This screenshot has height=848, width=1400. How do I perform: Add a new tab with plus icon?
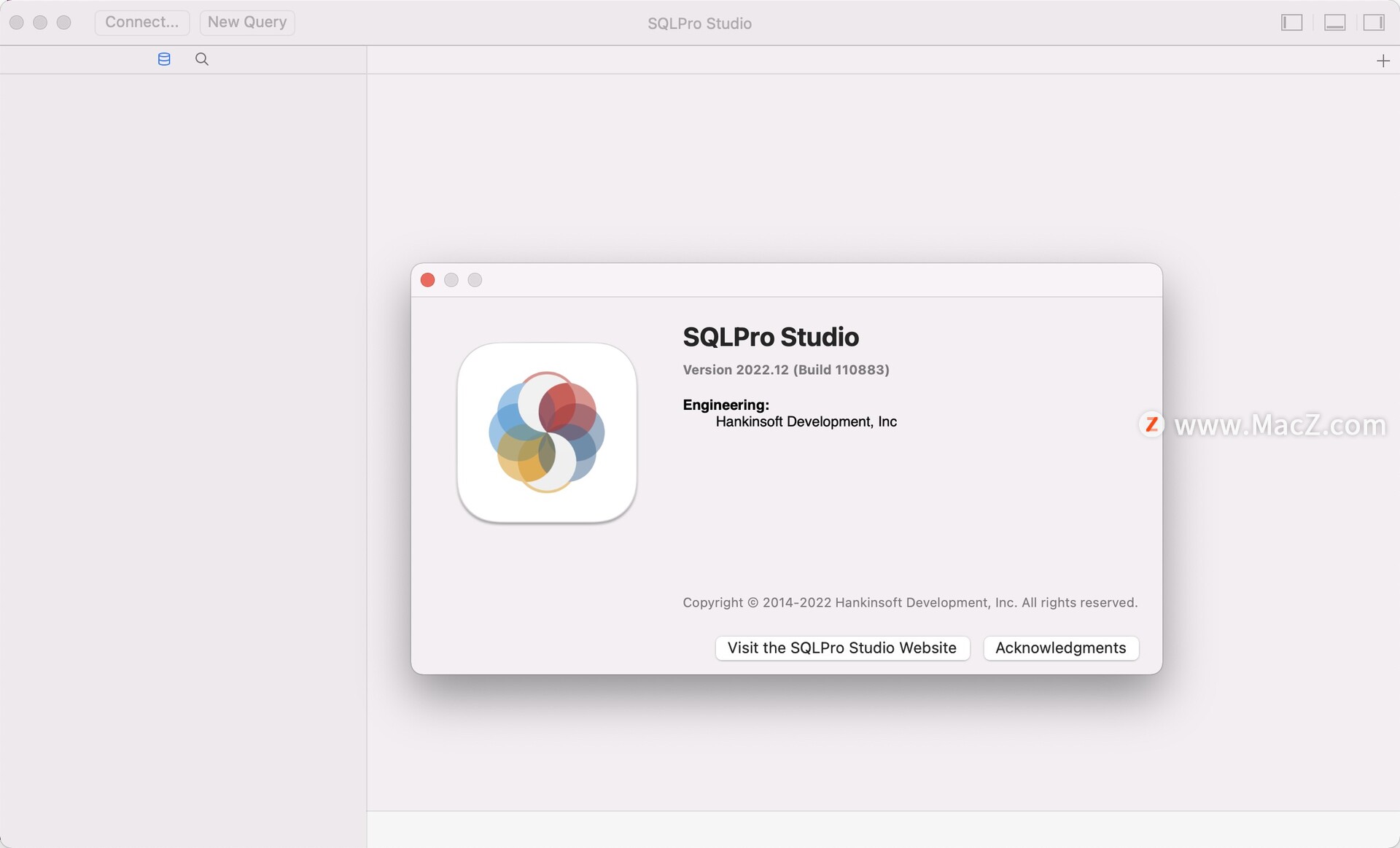(1382, 61)
